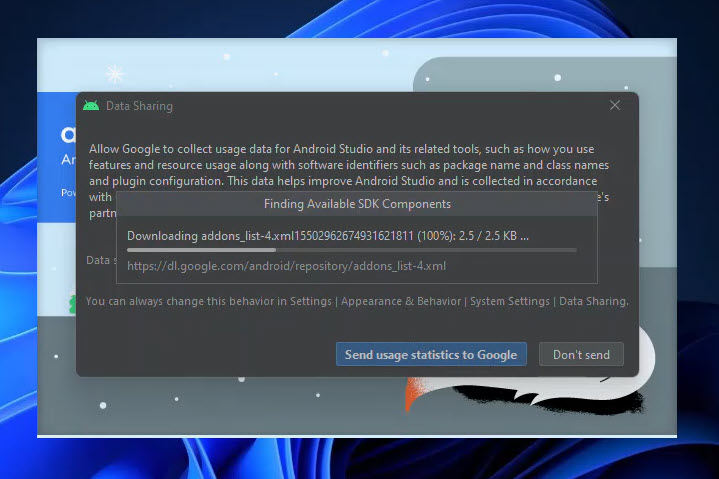This screenshot has width=719, height=479.
Task: Click Send usage statistics to Google button
Action: (x=431, y=354)
